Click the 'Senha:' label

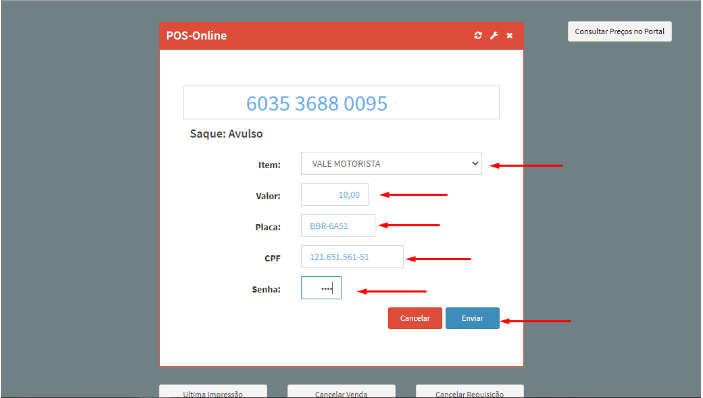(x=266, y=290)
